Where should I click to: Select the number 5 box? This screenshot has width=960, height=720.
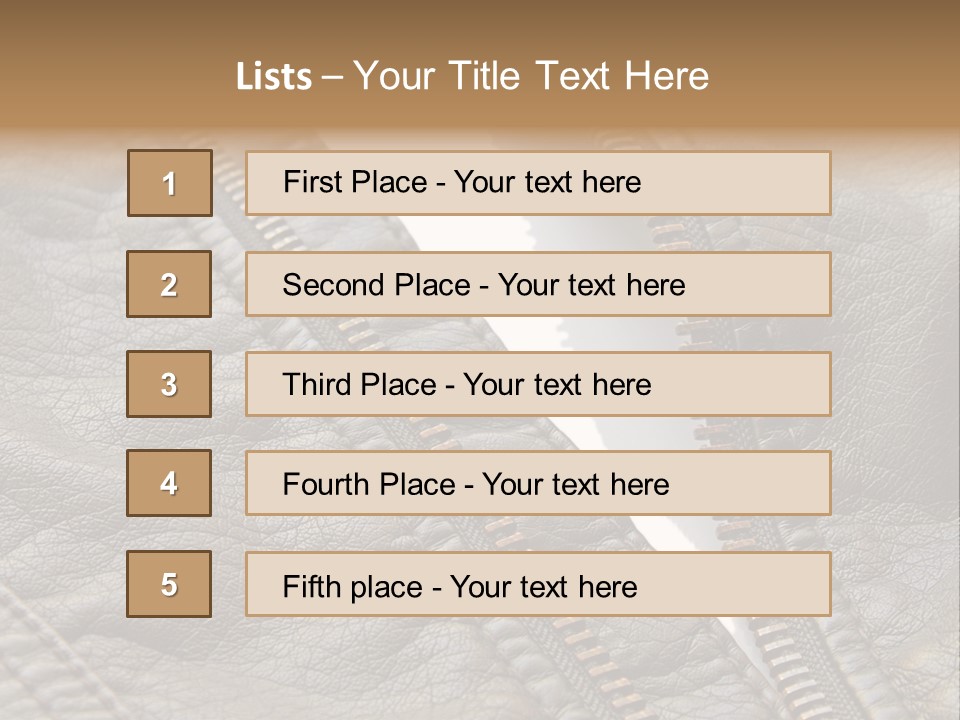(x=169, y=584)
